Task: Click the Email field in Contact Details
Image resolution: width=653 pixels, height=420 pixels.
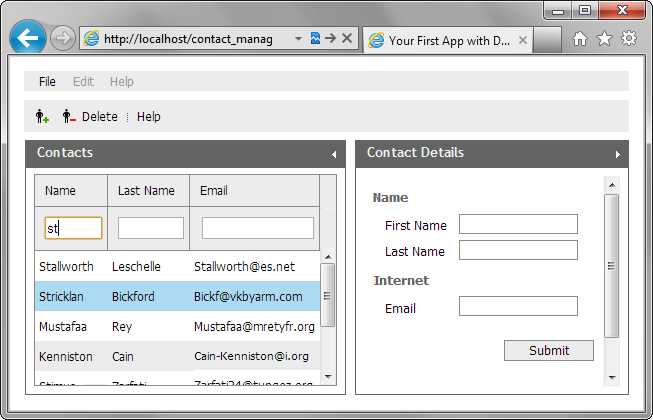Action: coord(518,306)
